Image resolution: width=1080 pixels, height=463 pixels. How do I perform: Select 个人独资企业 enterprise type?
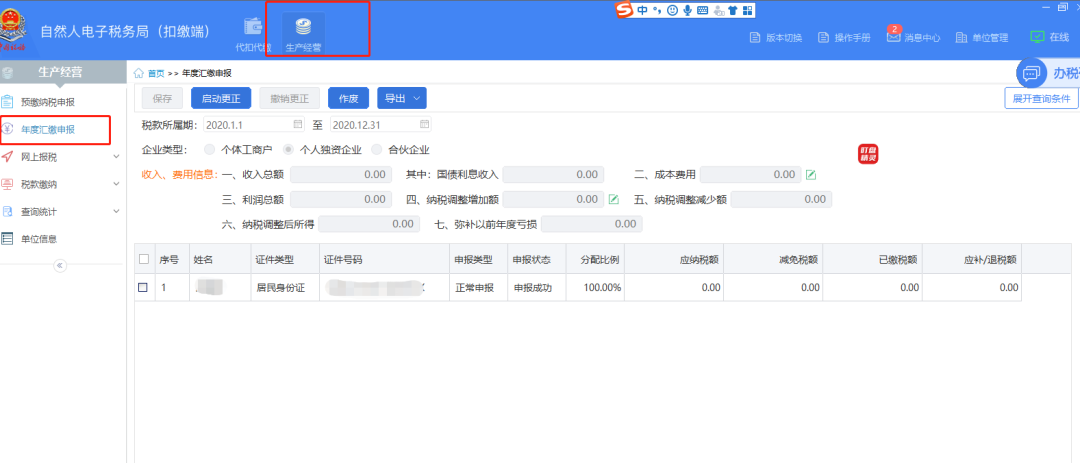[289, 150]
